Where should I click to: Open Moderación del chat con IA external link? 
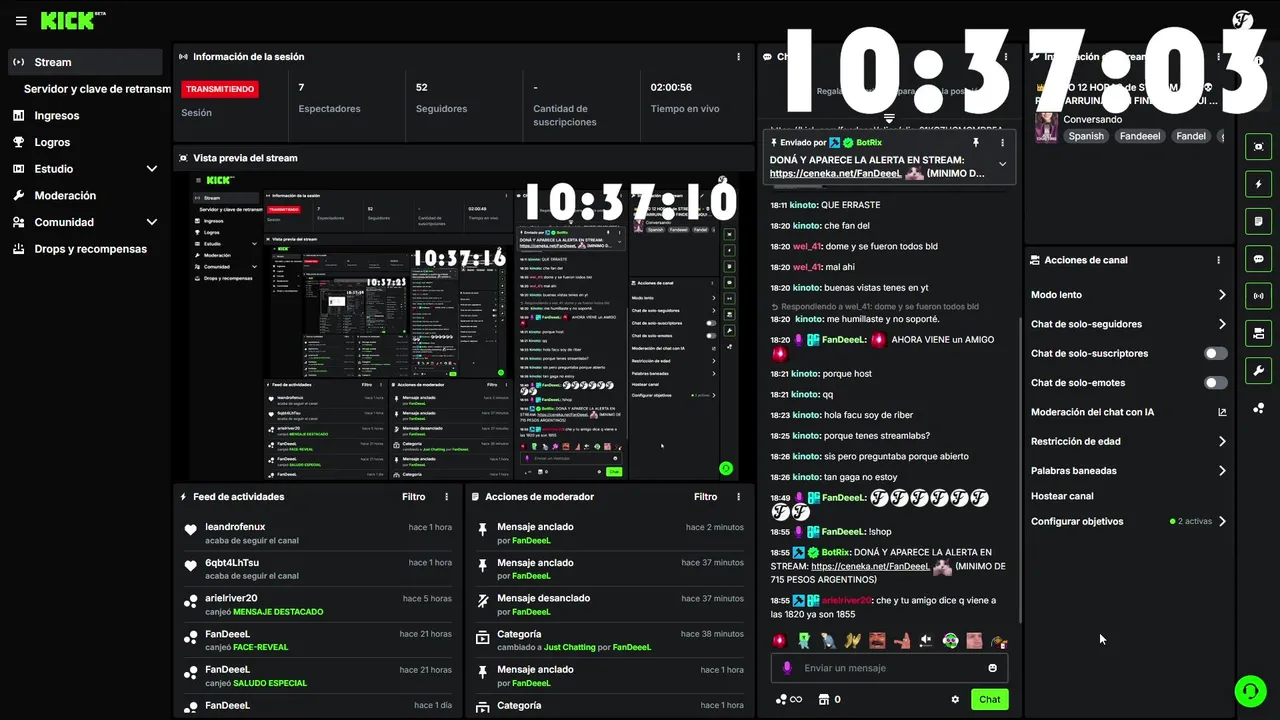pos(1222,412)
